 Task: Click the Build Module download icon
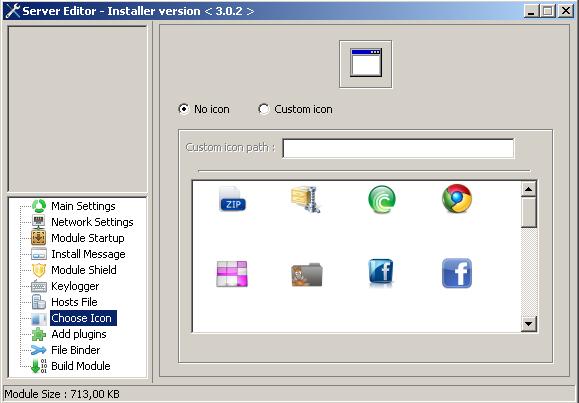(39, 366)
